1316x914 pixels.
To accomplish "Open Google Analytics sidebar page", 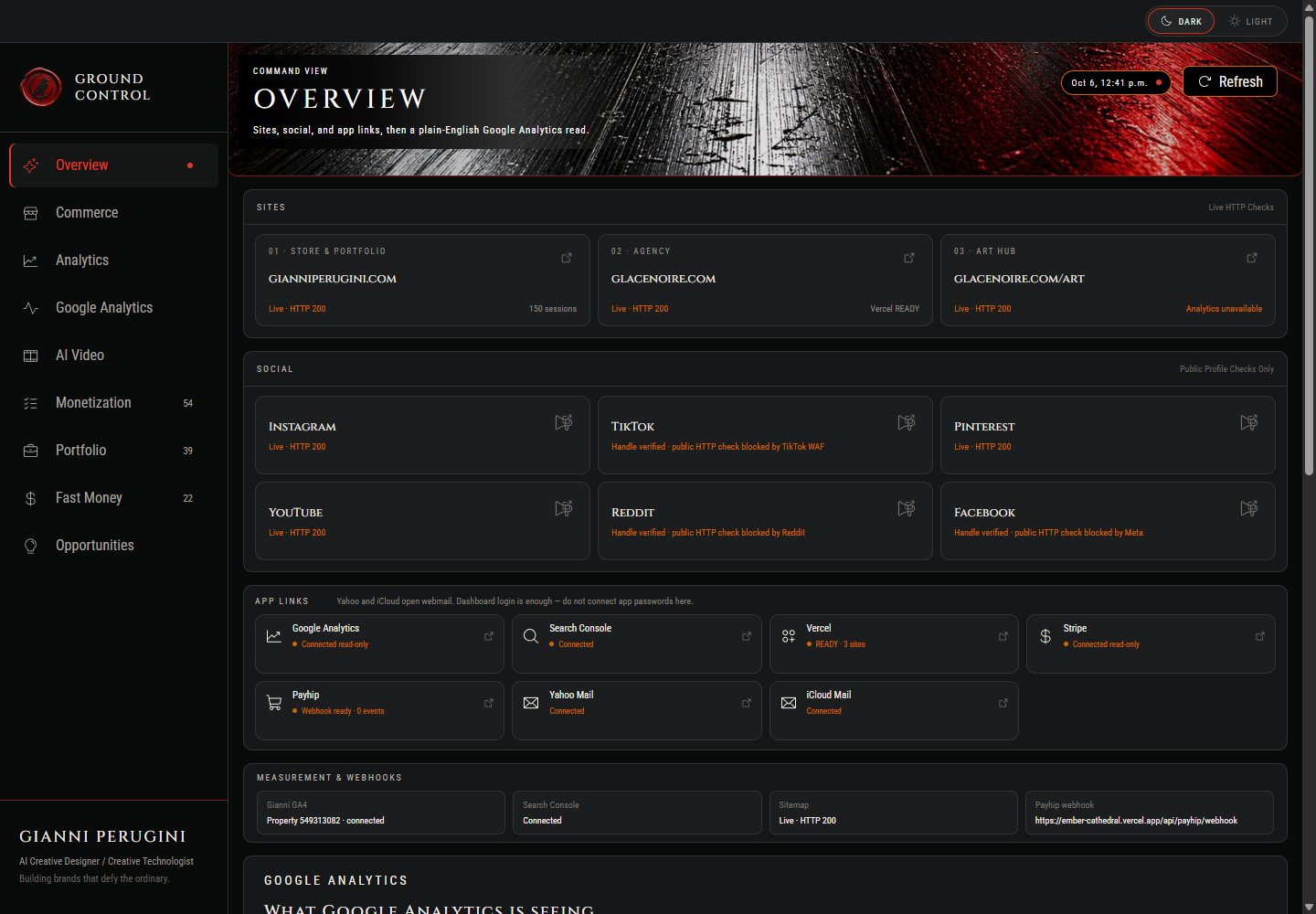I will [113, 308].
